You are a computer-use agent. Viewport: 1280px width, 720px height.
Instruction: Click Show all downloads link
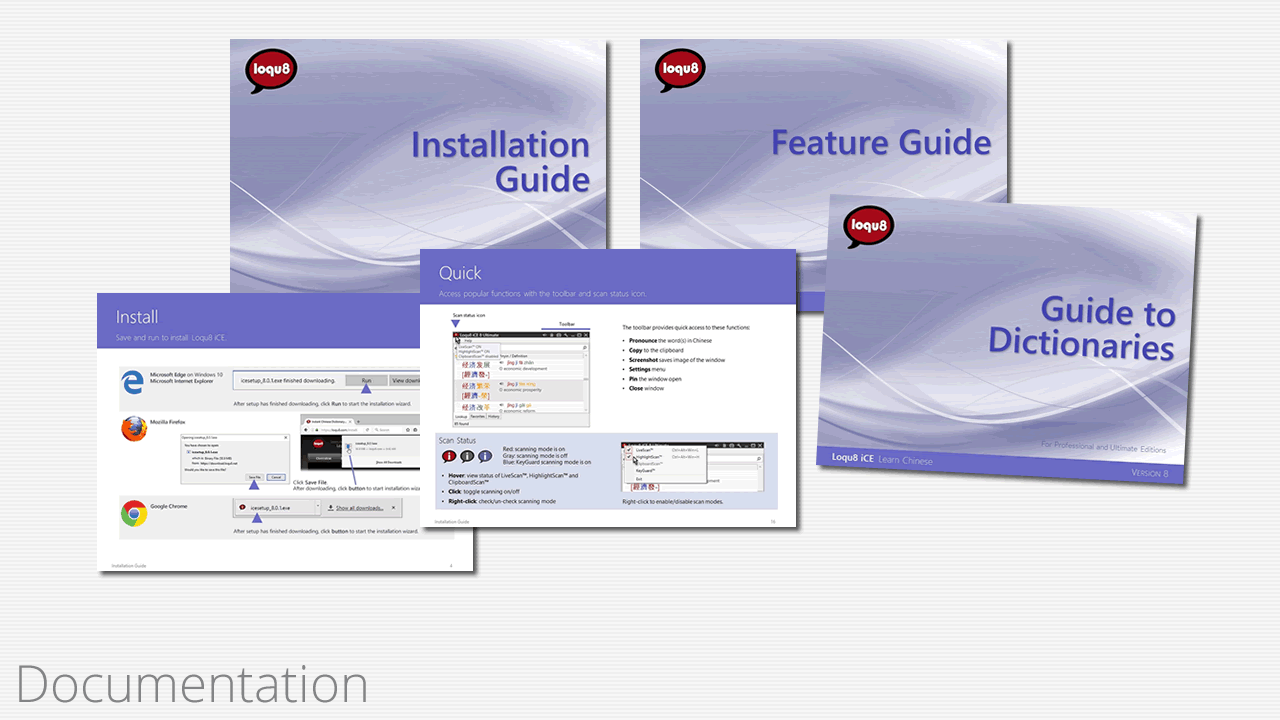click(359, 508)
